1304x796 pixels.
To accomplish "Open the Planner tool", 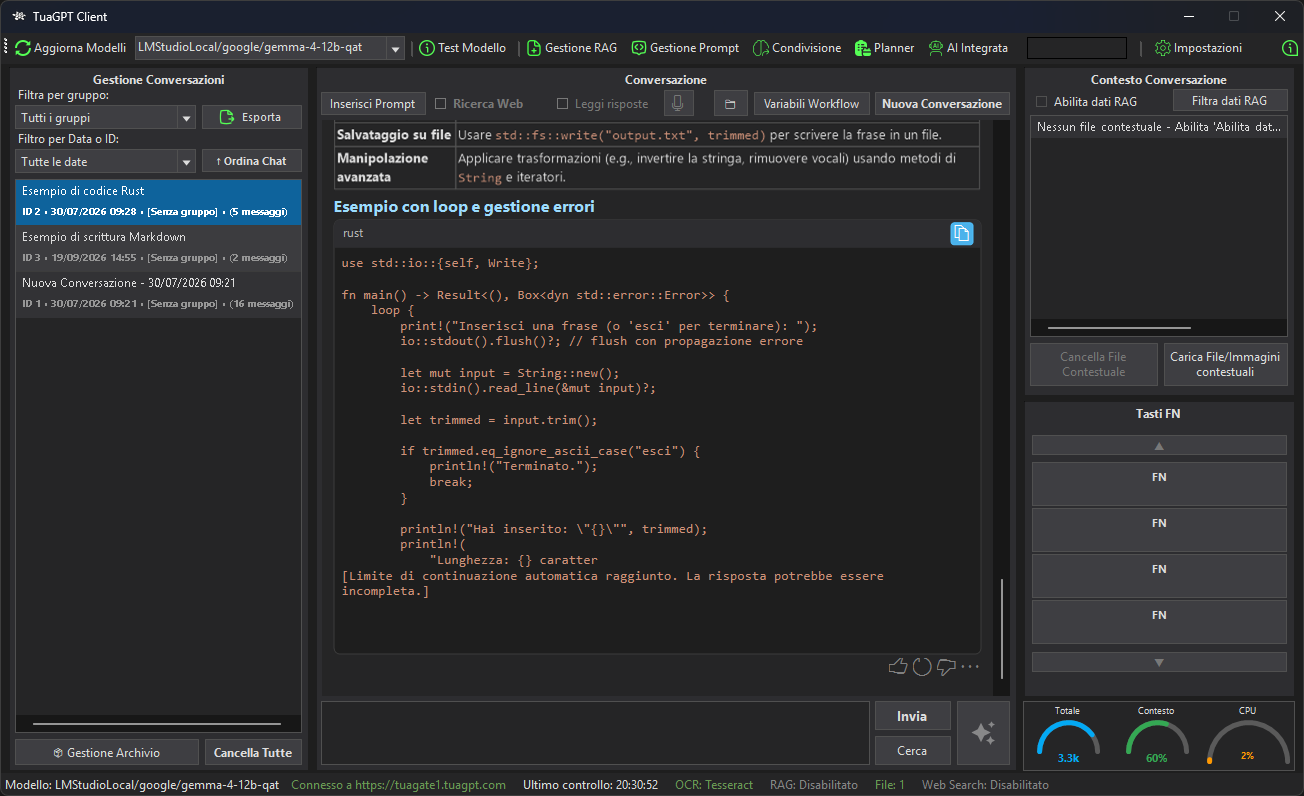I will 884,48.
